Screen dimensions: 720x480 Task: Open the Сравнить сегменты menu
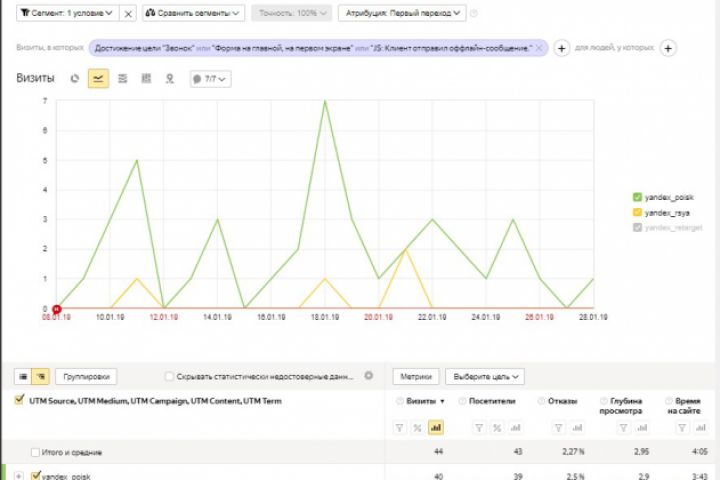point(193,13)
